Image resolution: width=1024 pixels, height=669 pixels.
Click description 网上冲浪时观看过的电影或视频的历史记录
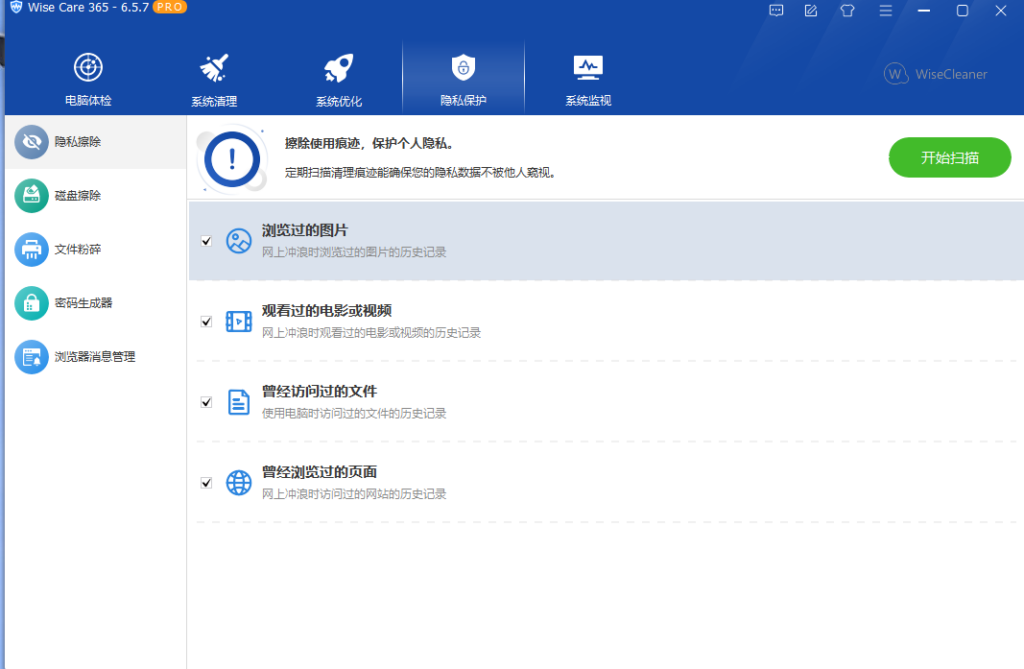point(371,333)
